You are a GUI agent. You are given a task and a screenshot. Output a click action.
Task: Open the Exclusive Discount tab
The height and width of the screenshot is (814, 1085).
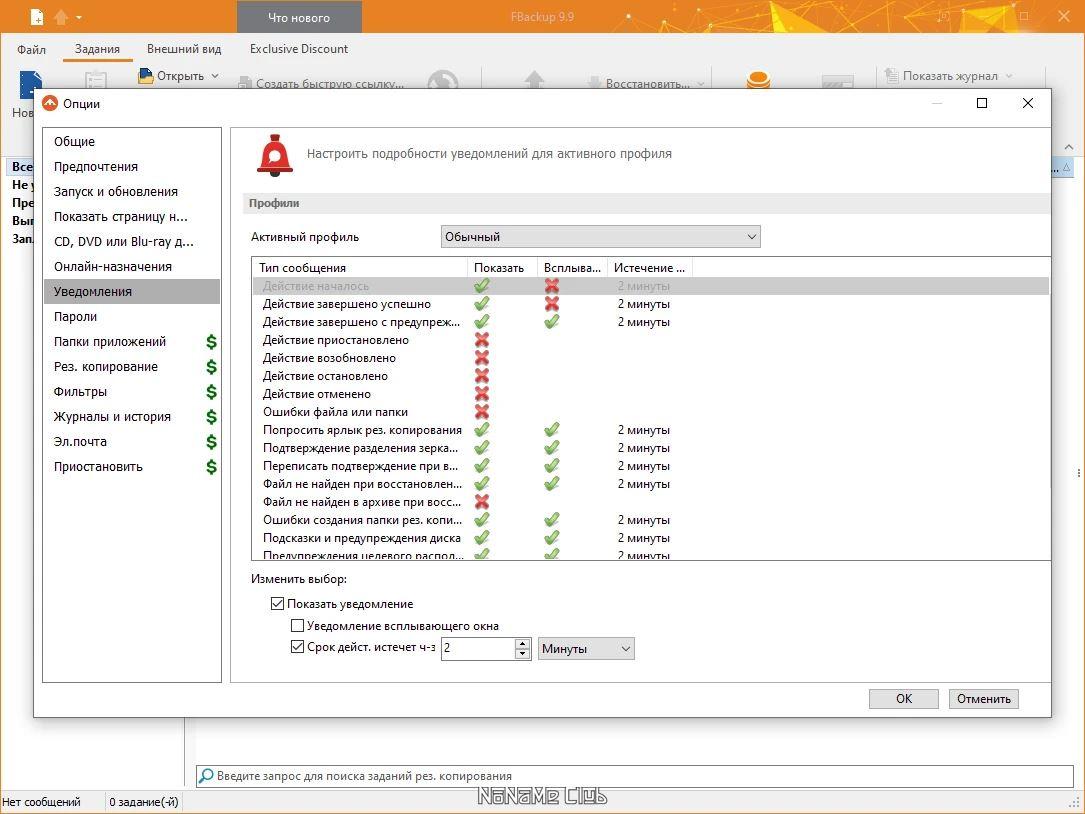[299, 49]
